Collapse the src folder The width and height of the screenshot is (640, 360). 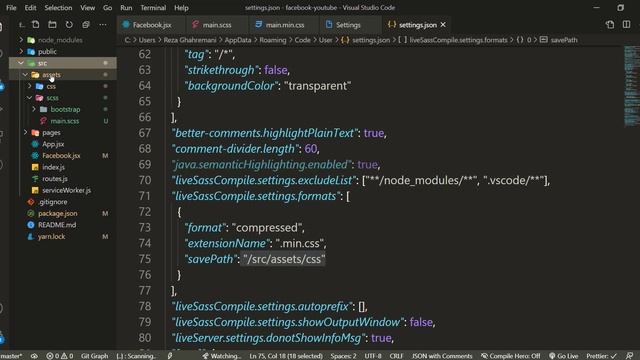(x=42, y=63)
